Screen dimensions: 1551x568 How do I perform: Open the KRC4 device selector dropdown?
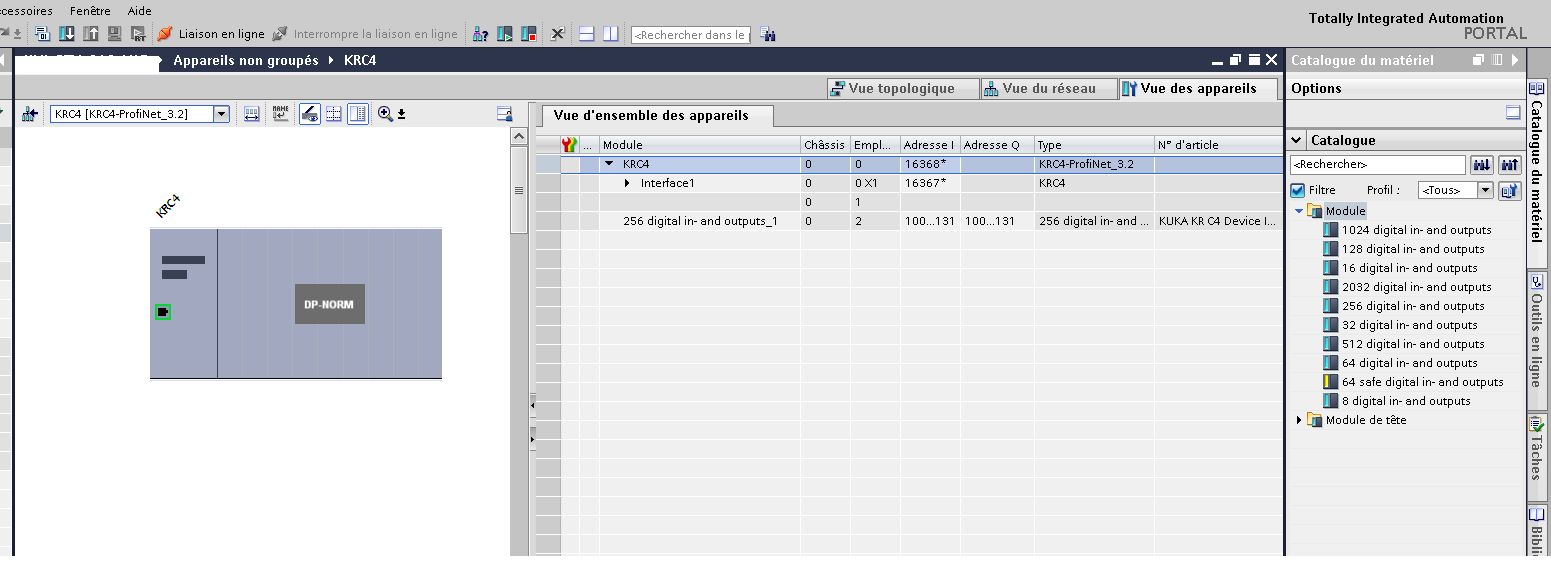pos(222,114)
